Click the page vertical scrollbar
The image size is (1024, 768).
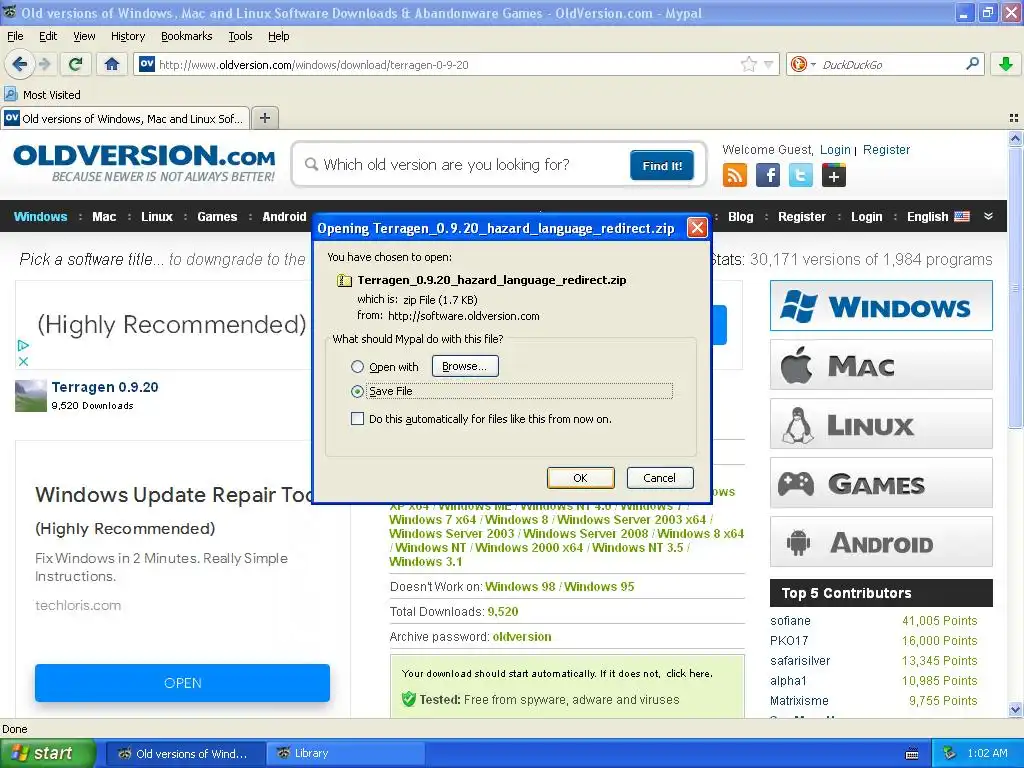(1015, 287)
